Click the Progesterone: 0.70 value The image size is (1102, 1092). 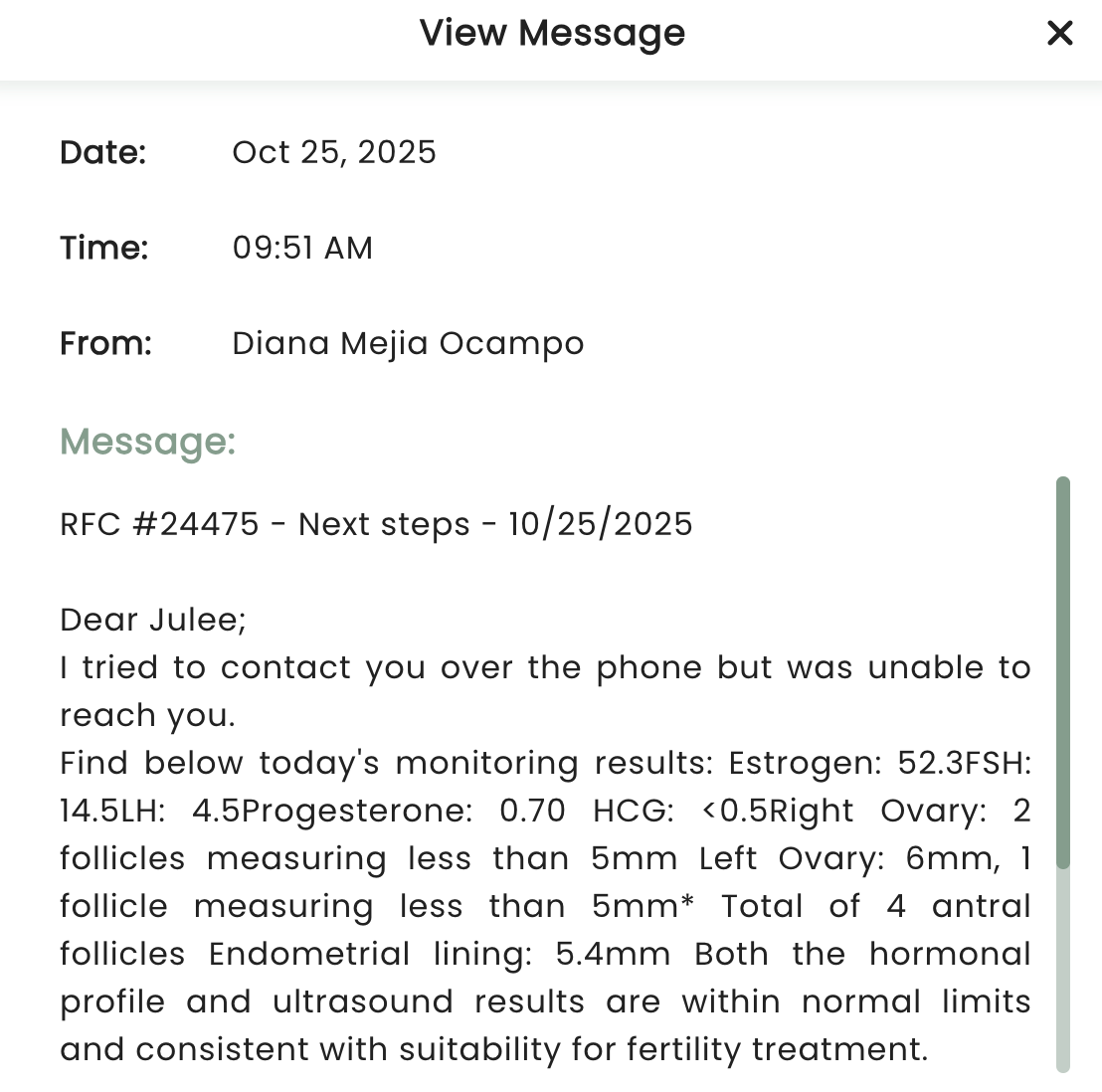403,811
